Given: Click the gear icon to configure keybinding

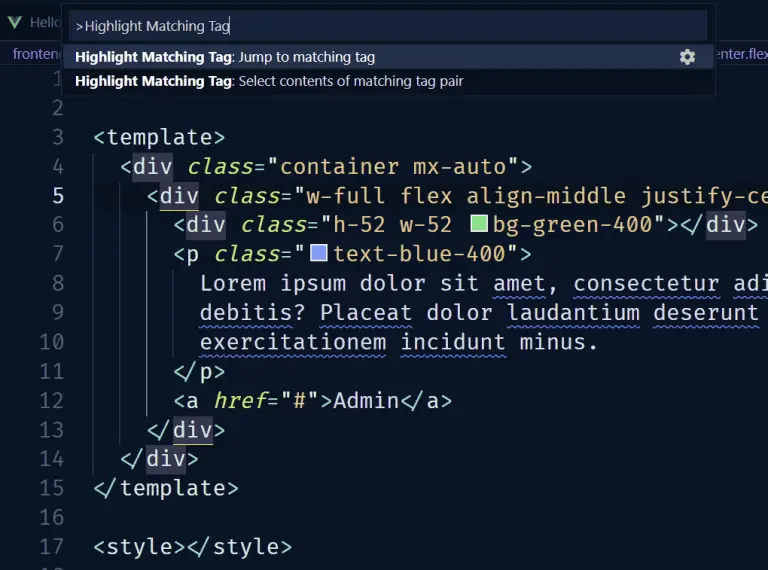Looking at the screenshot, I should click(x=687, y=57).
